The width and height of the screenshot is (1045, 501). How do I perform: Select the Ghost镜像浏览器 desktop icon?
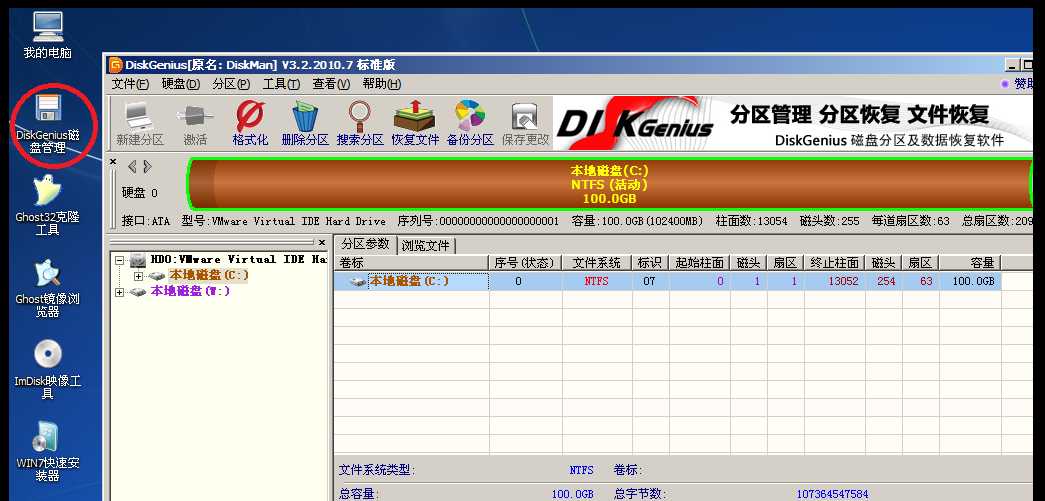point(47,288)
